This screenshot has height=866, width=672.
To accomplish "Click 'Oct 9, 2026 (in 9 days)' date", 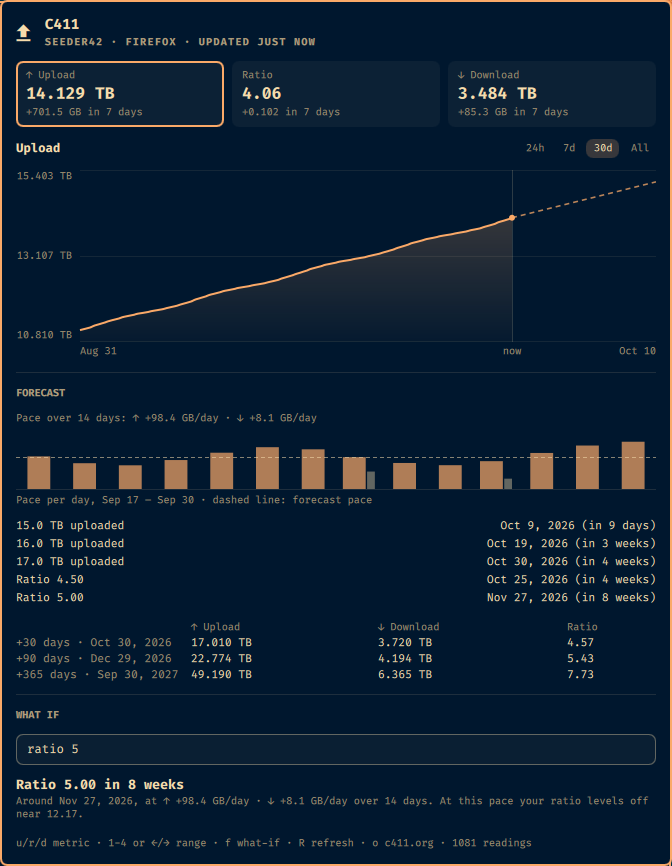I will tap(578, 525).
